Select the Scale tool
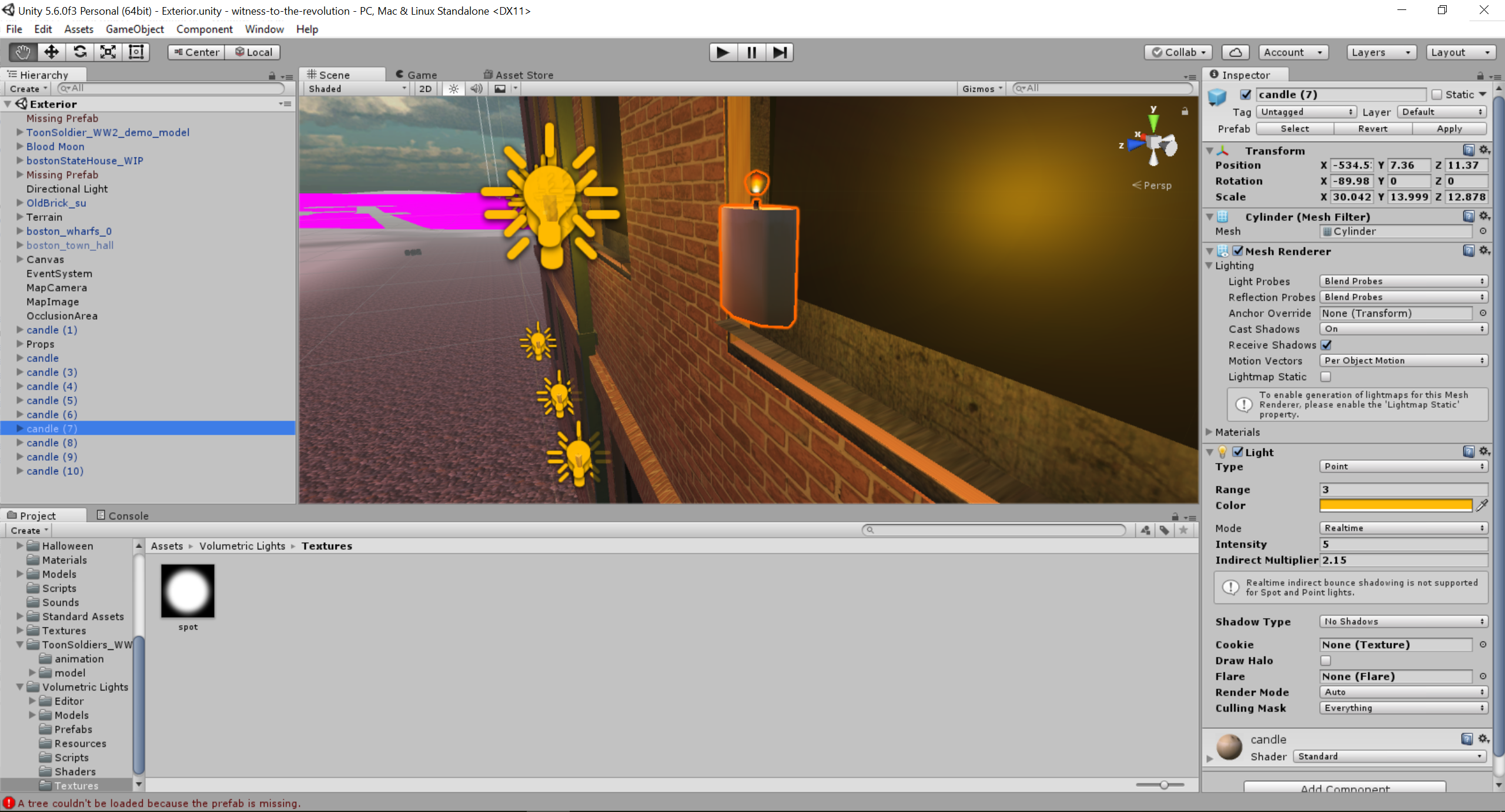 click(x=108, y=52)
